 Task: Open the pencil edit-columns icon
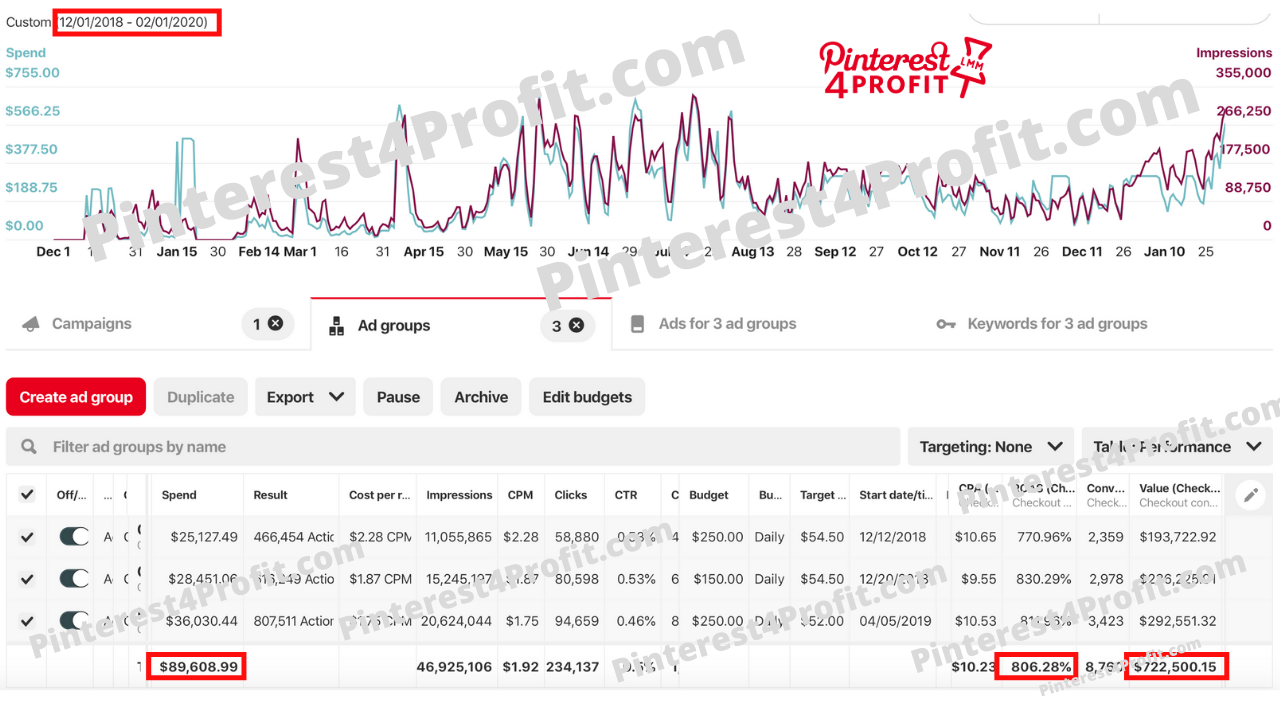1251,495
